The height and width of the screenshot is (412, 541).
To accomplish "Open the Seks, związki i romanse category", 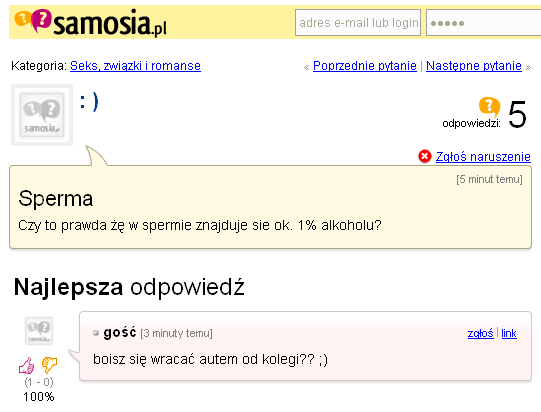I will pyautogui.click(x=135, y=66).
